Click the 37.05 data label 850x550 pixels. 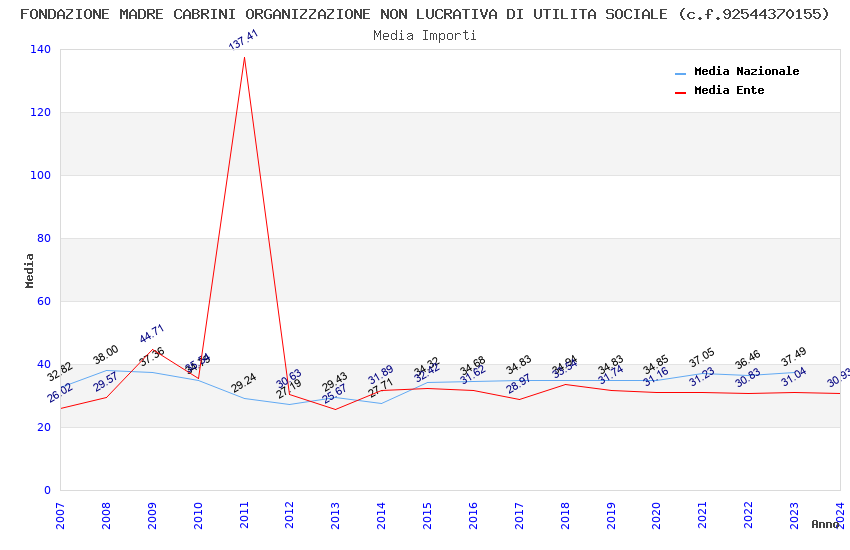click(702, 358)
